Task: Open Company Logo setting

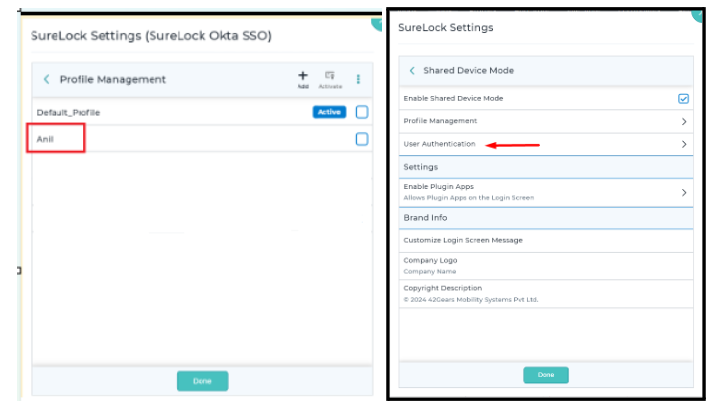Action: click(x=546, y=266)
